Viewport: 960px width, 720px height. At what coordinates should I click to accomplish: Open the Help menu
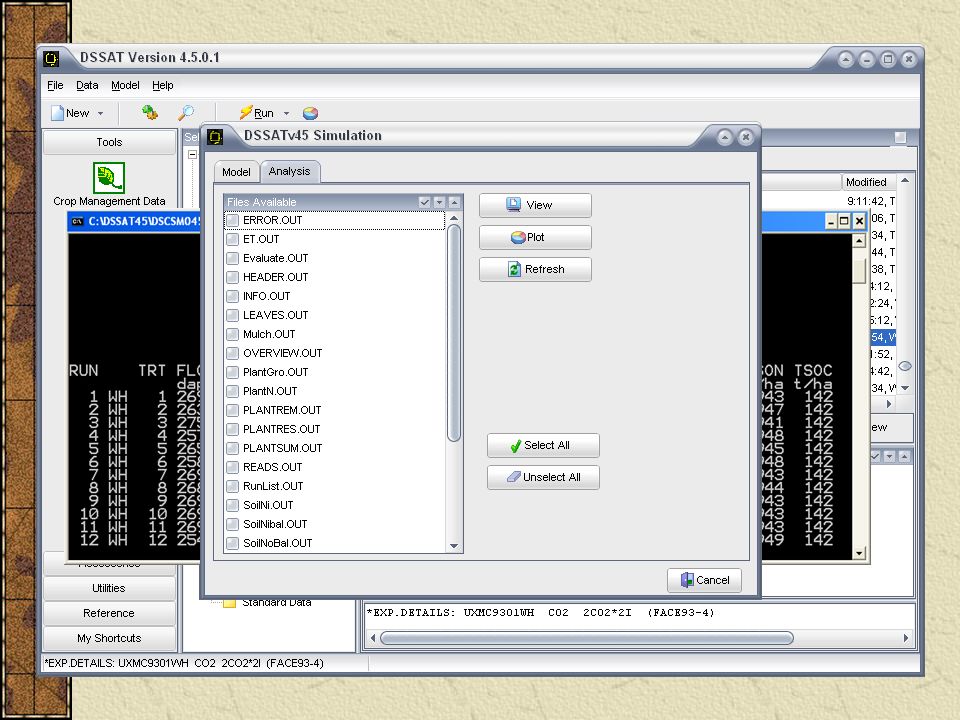tap(162, 85)
